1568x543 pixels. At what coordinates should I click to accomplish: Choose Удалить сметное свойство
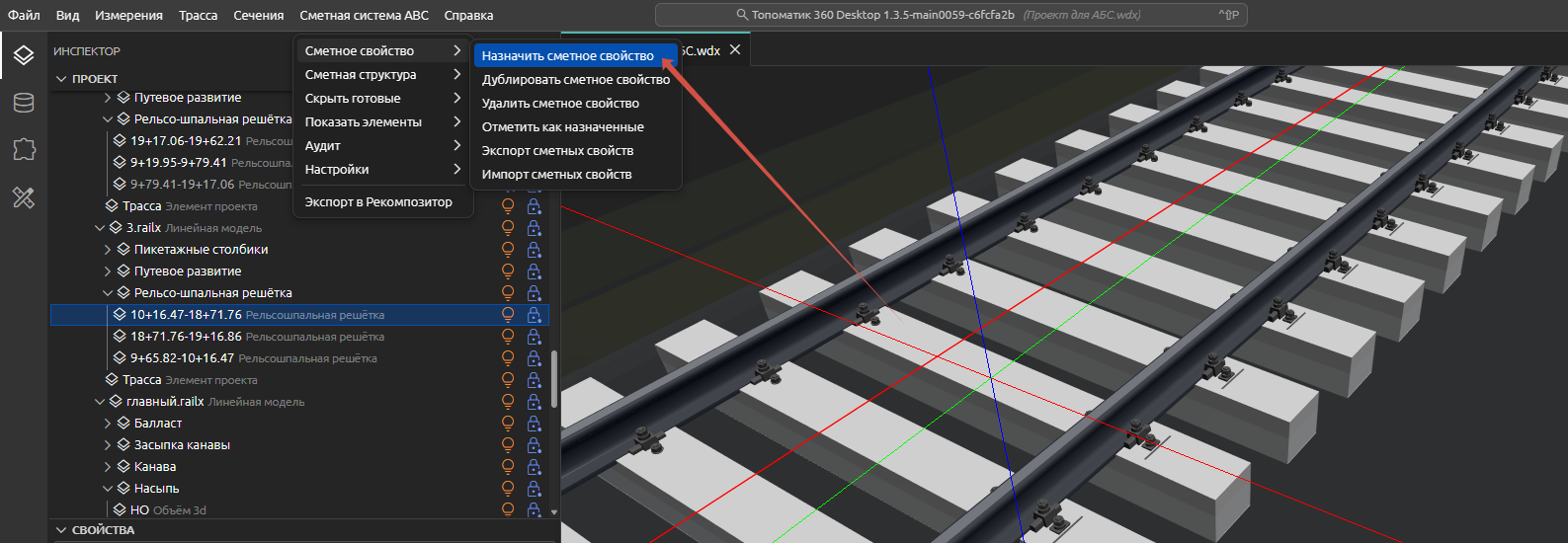click(576, 104)
